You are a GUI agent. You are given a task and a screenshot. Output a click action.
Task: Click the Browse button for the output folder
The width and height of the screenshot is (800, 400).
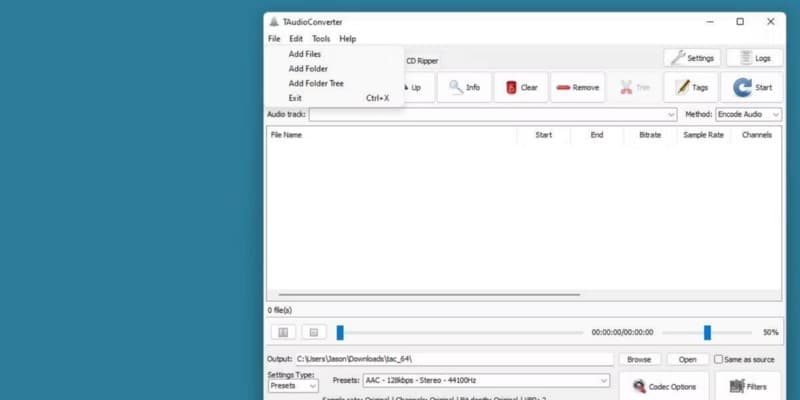pyautogui.click(x=639, y=360)
